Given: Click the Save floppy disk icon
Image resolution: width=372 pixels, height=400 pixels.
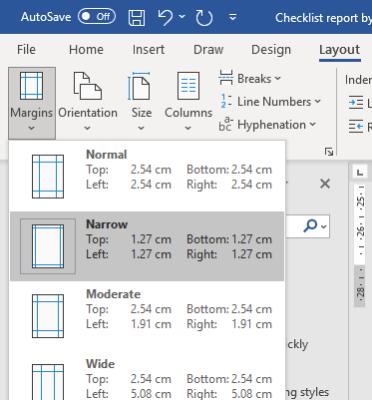Looking at the screenshot, I should click(x=137, y=17).
